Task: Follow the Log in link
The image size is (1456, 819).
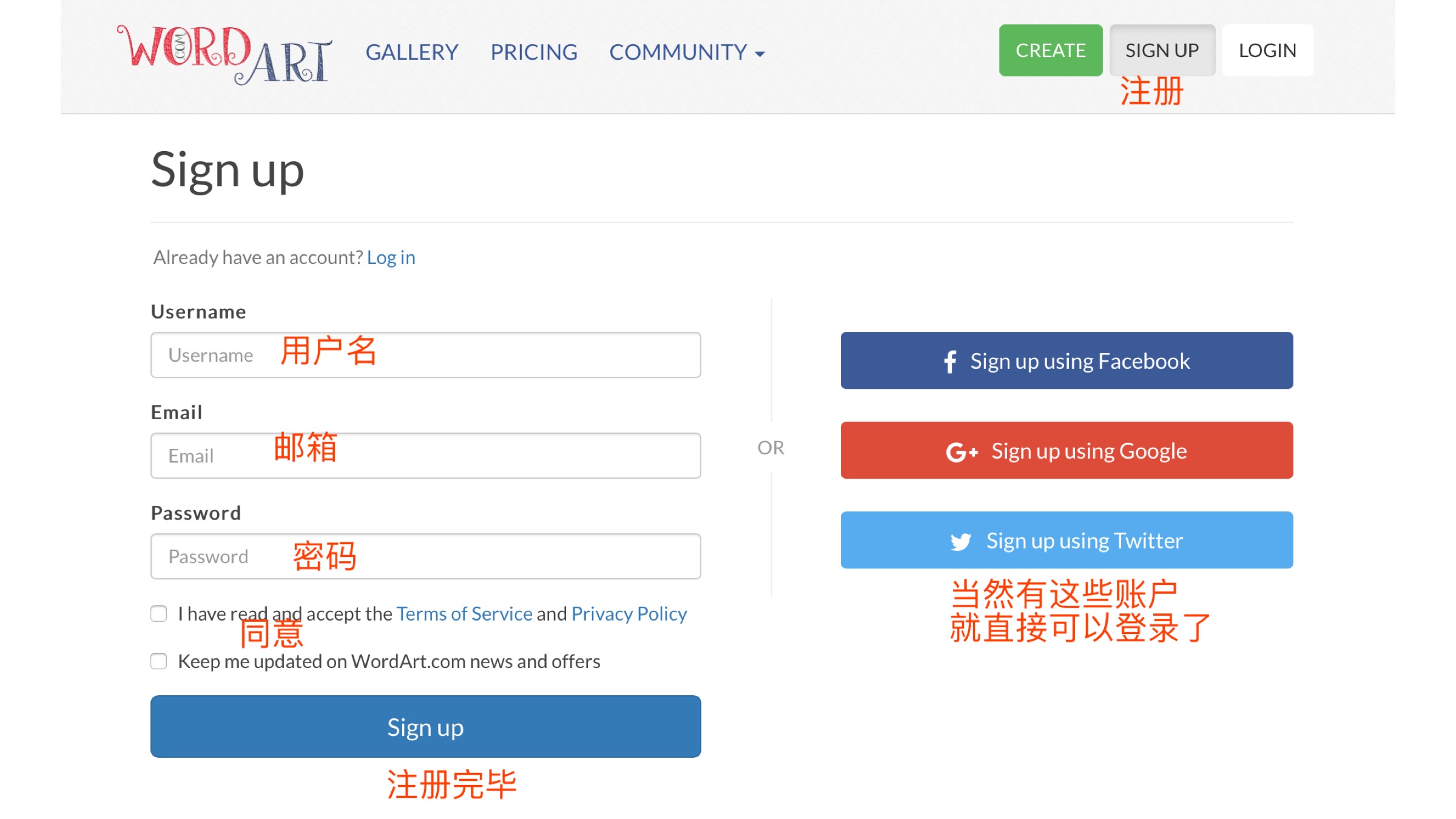Action: point(391,257)
